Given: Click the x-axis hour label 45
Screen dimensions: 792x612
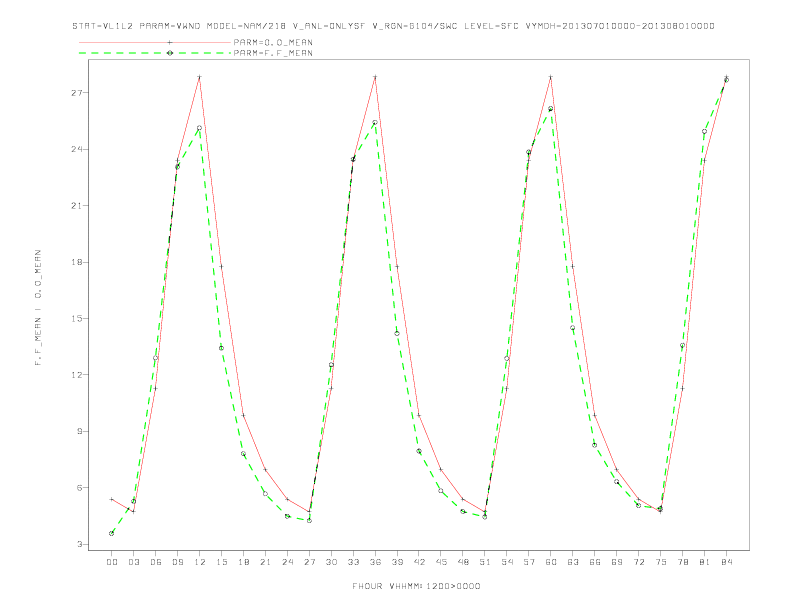Looking at the screenshot, I should click(441, 562).
